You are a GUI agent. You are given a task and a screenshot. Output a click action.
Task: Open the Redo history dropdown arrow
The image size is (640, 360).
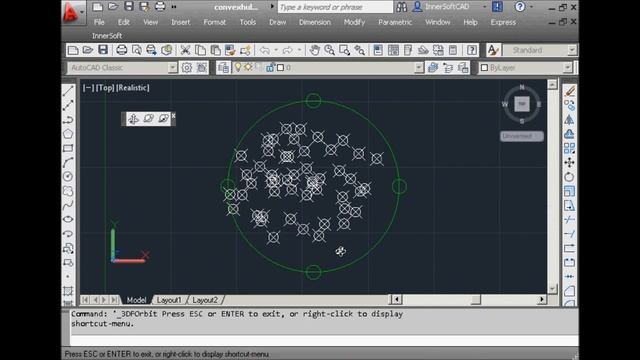tap(299, 50)
